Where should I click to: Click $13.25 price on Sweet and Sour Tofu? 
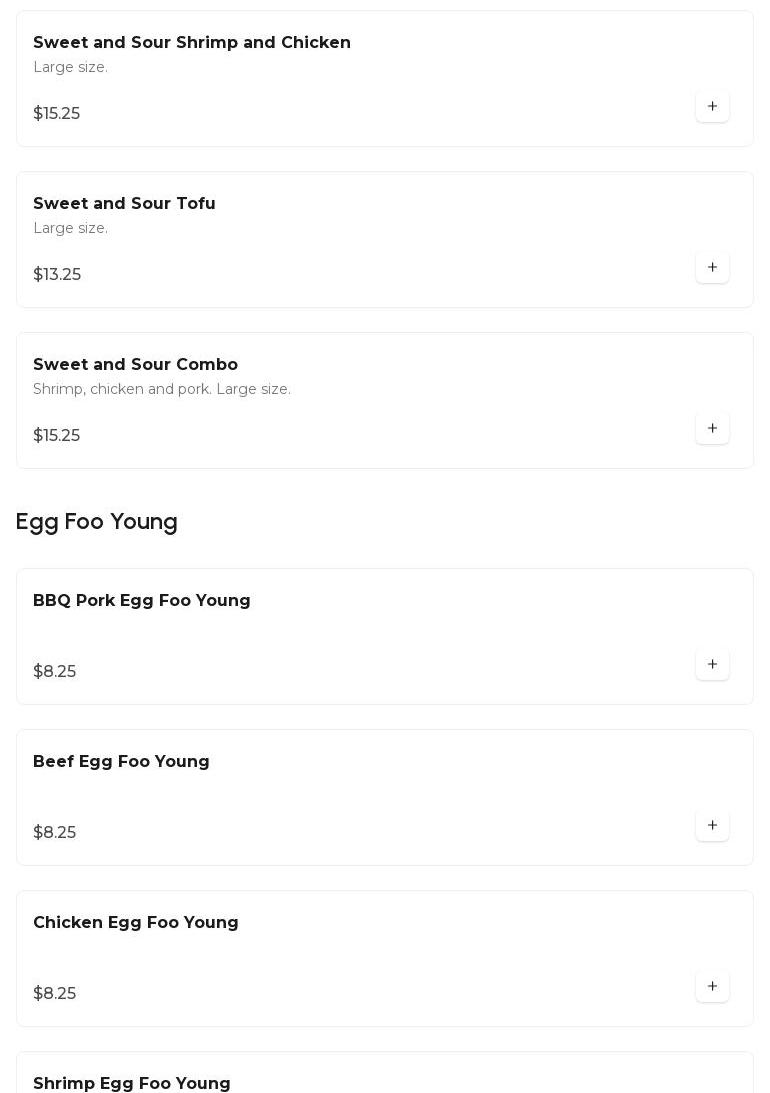coord(57,275)
